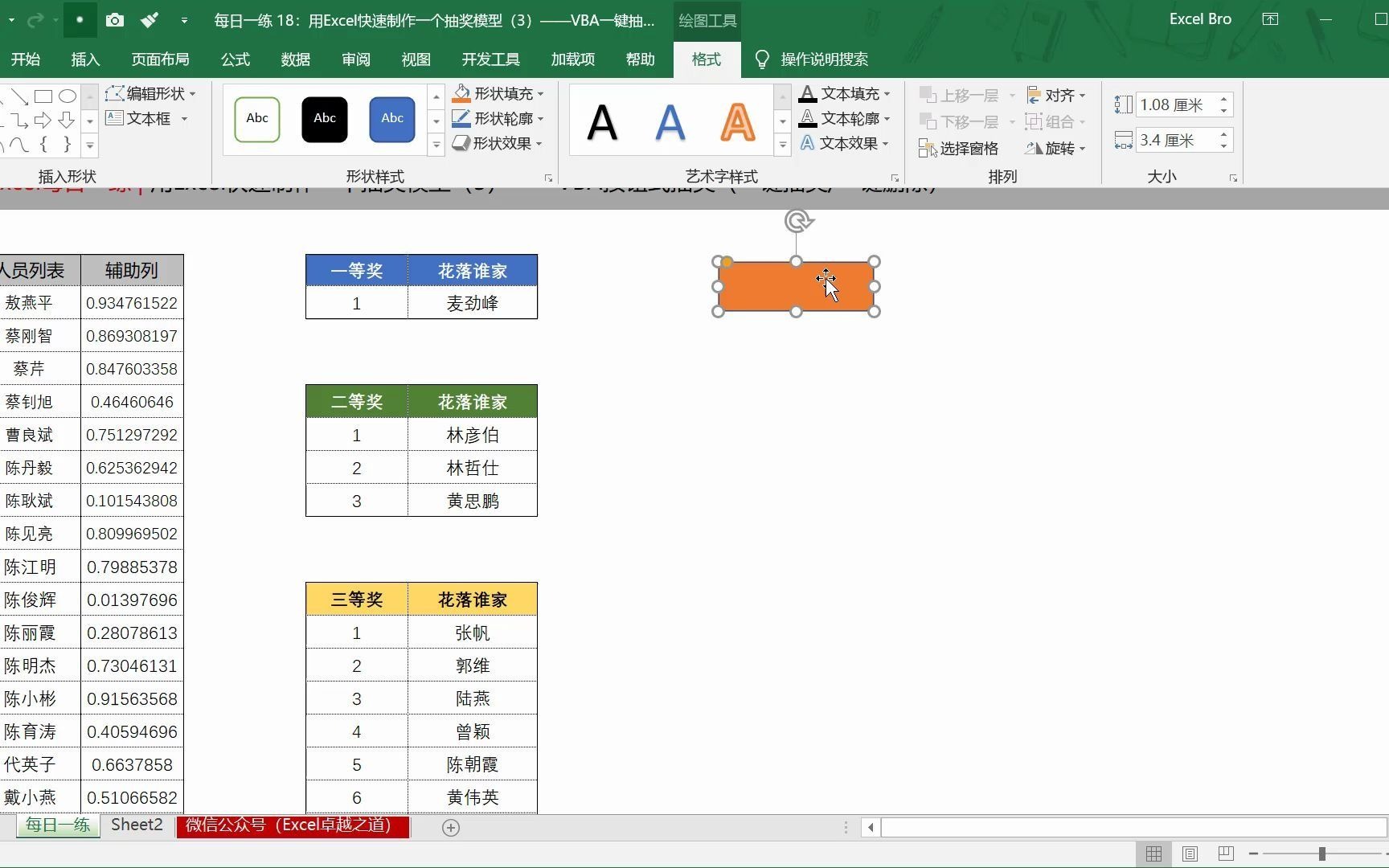The width and height of the screenshot is (1389, 868).
Task: Open the 形状轮廓 outline menu
Action: (x=498, y=118)
